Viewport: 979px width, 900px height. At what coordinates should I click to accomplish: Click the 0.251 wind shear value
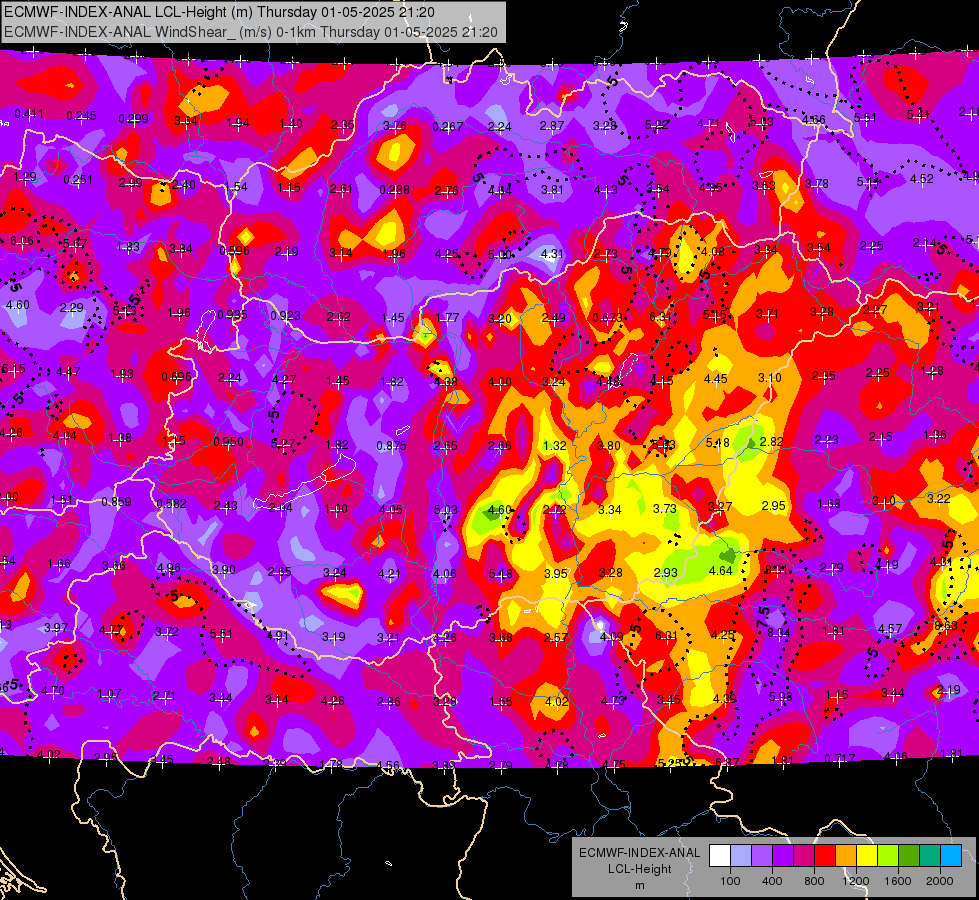tap(78, 180)
